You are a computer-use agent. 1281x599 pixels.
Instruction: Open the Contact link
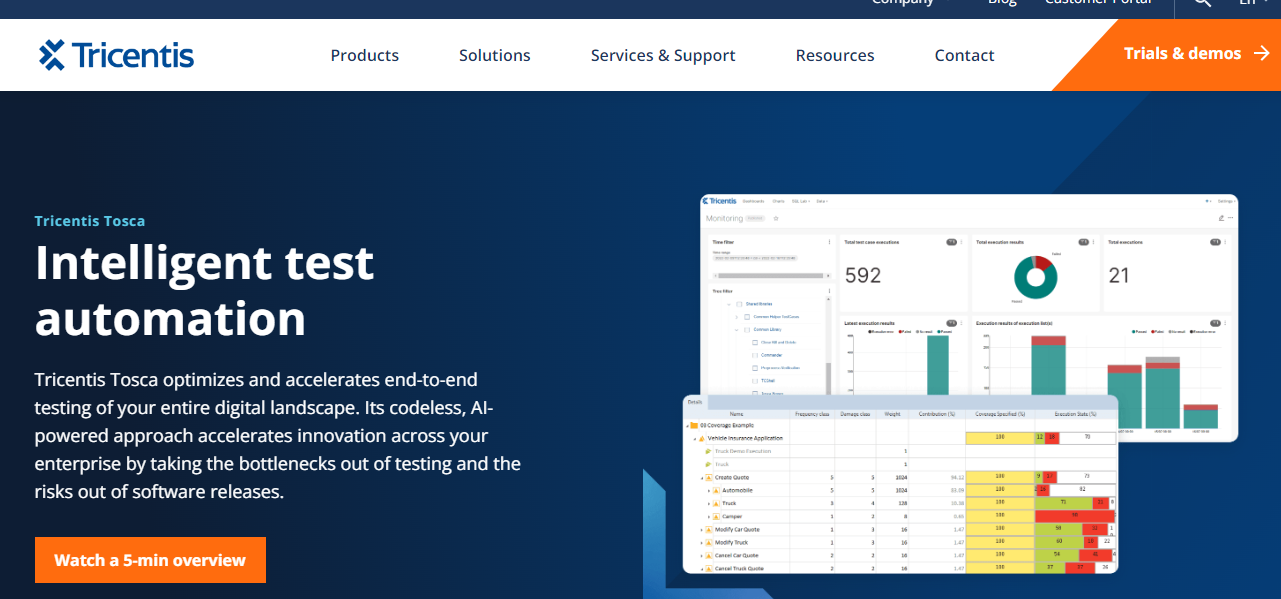click(x=964, y=56)
